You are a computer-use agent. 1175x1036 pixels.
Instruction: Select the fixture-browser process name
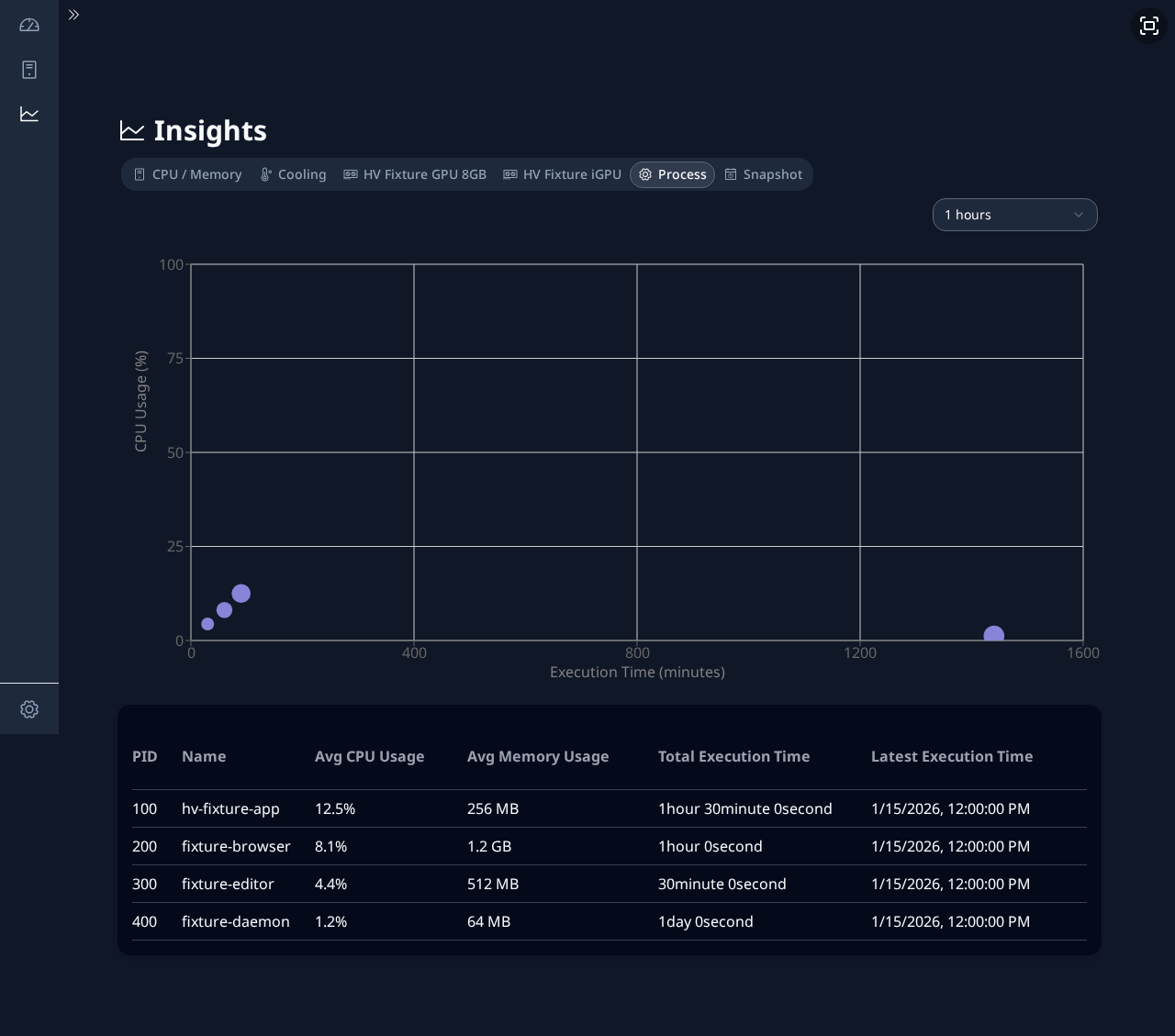236,847
